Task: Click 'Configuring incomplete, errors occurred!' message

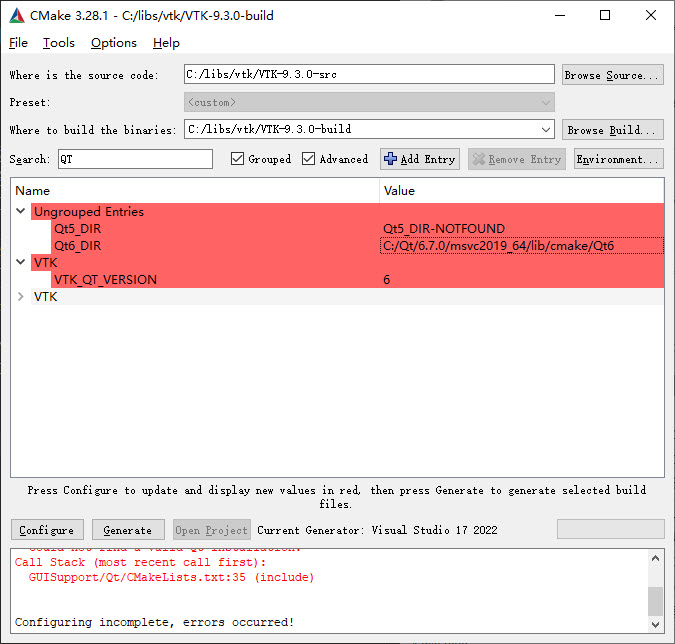Action: (154, 622)
